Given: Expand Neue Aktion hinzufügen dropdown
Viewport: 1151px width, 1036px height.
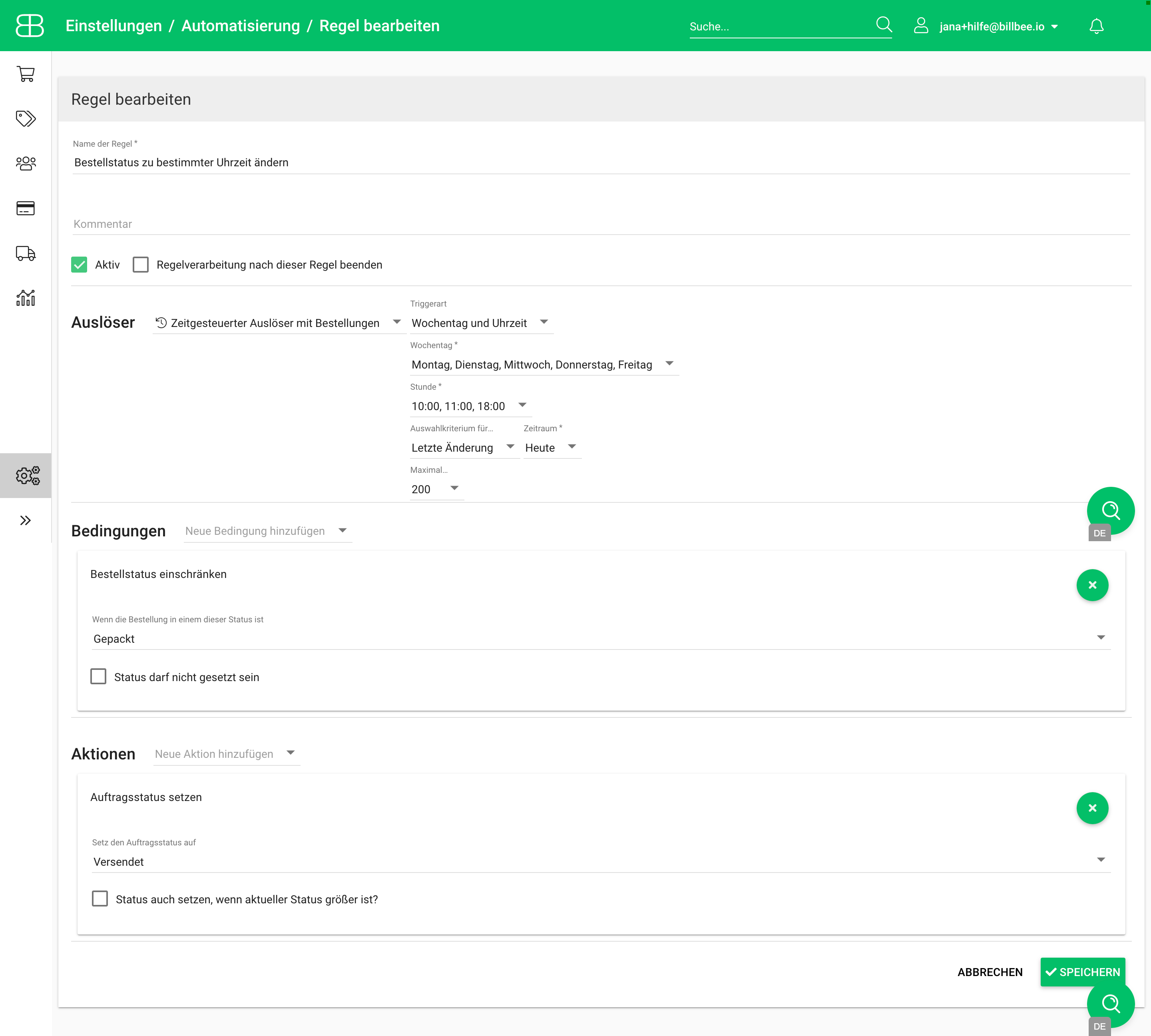Looking at the screenshot, I should coord(226,754).
